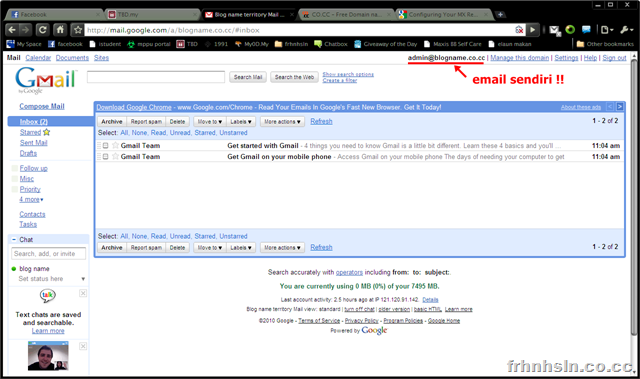640x379 pixels.
Task: Click the top Archive button
Action: coord(112,122)
